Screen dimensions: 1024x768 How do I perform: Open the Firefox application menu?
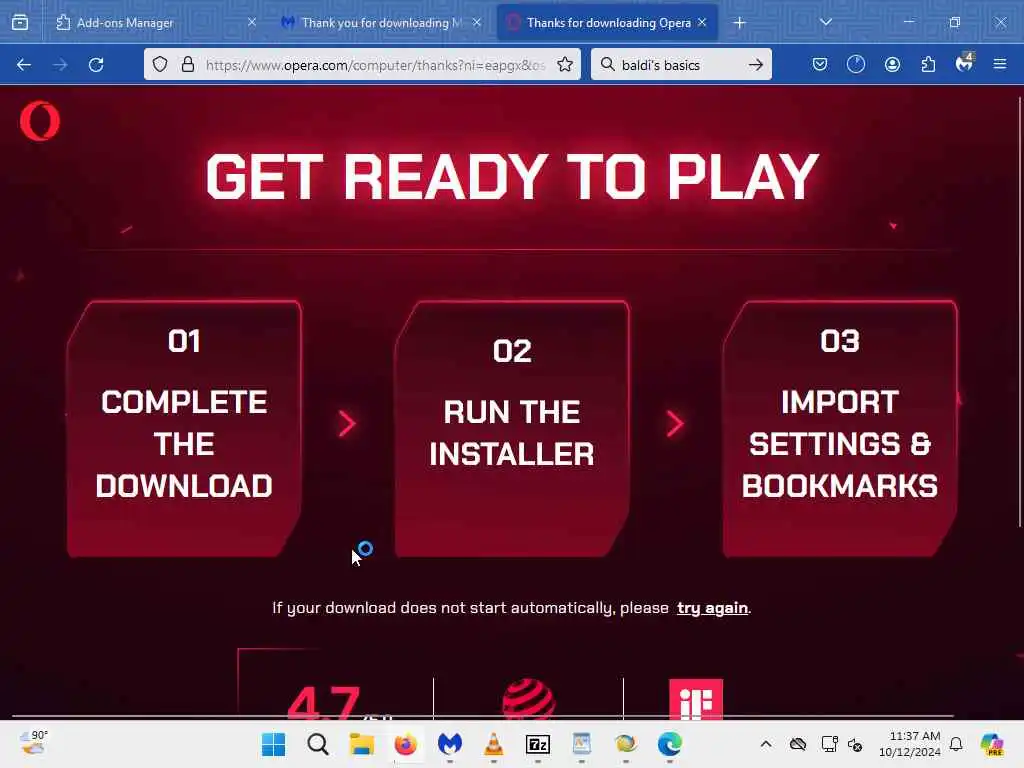[x=1000, y=64]
